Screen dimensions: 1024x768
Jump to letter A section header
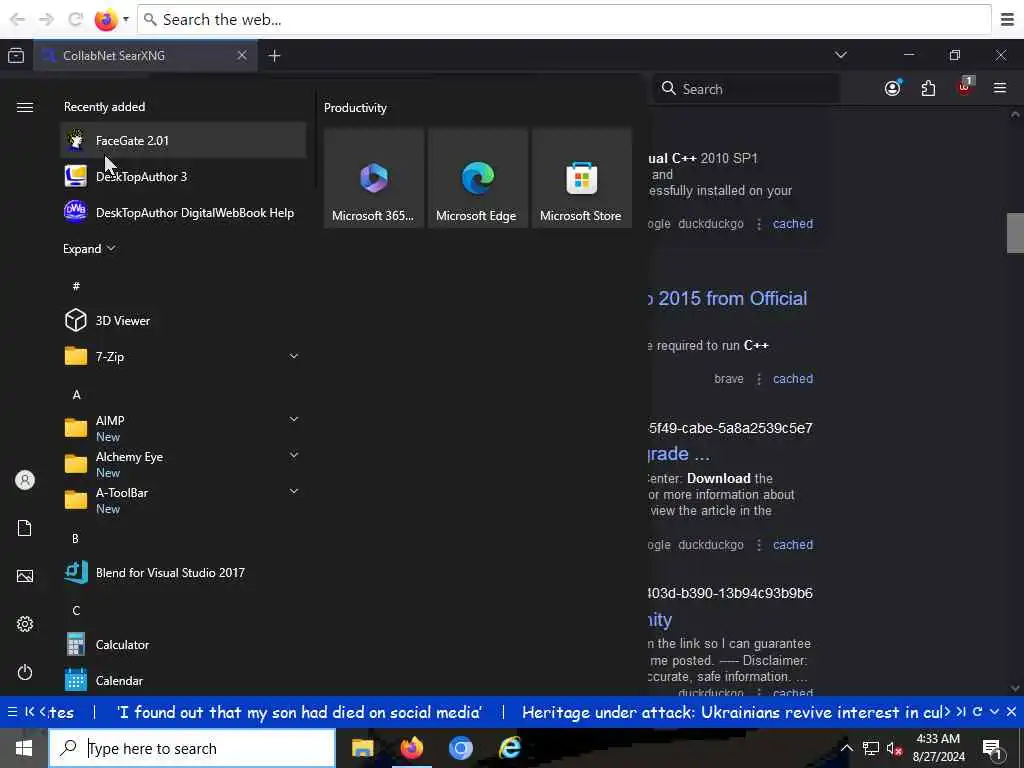point(76,394)
